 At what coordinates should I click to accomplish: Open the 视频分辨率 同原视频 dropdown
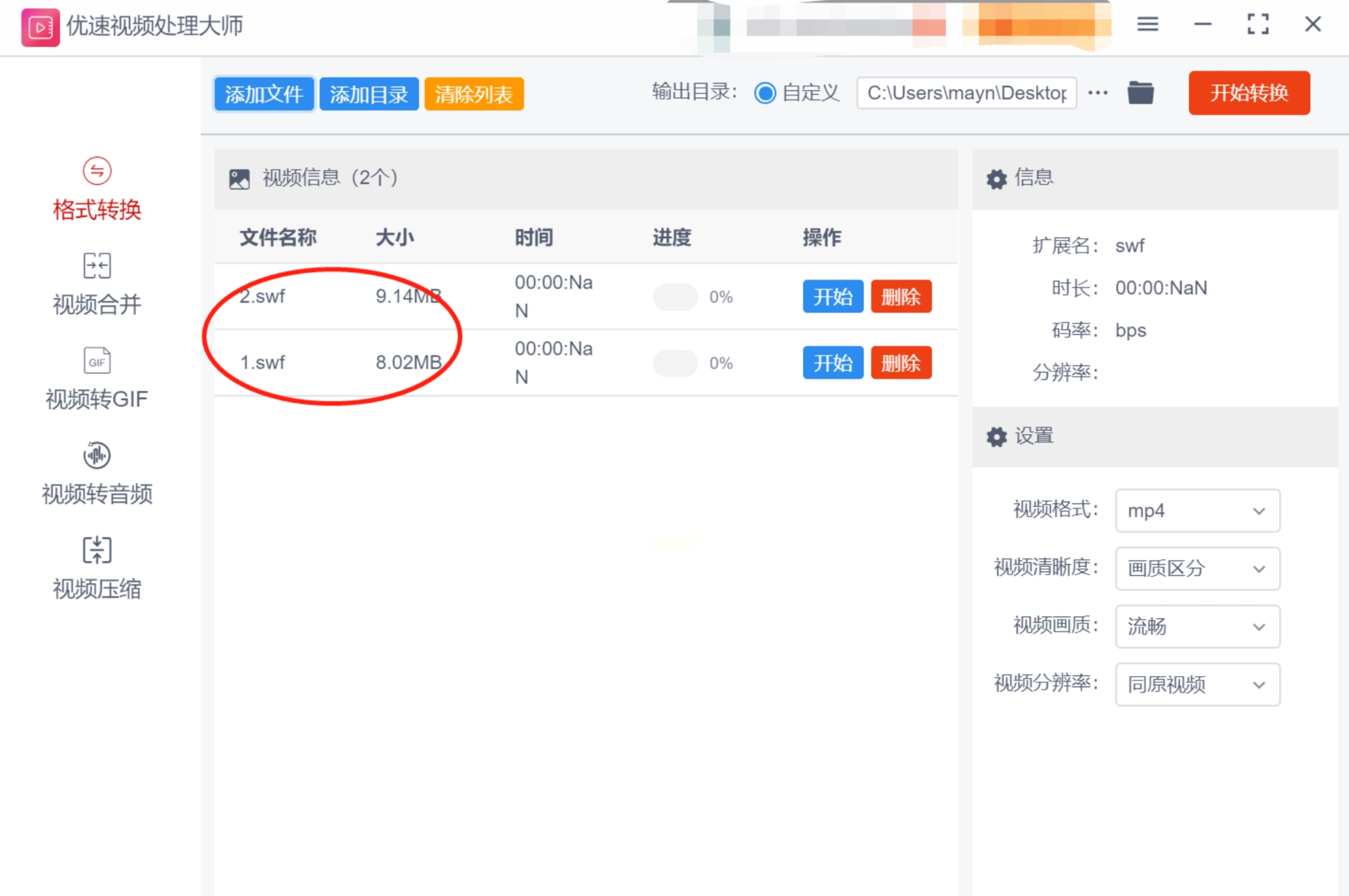point(1197,685)
